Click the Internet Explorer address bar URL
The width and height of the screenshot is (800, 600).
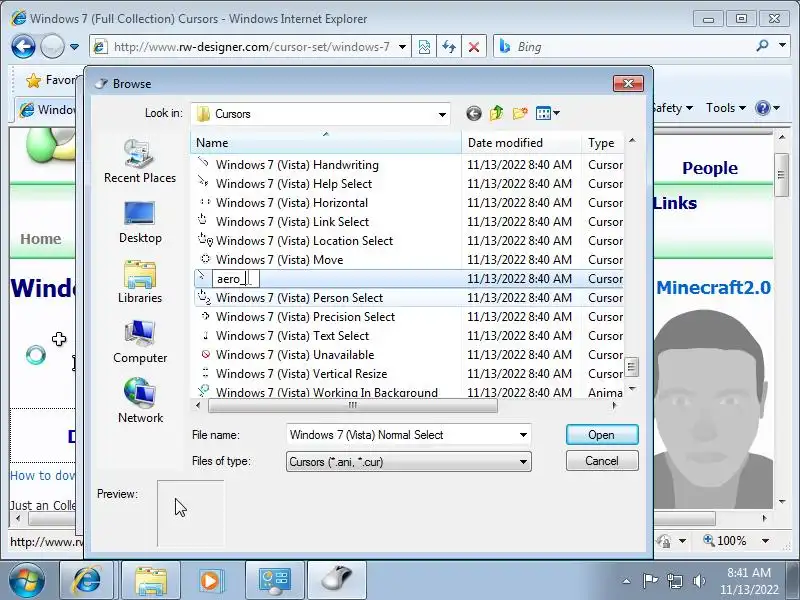252,47
